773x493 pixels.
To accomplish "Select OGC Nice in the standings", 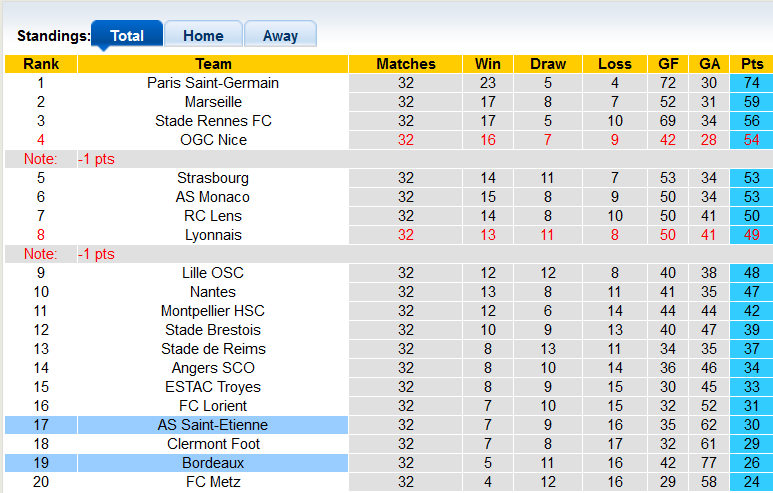I will tap(213, 140).
